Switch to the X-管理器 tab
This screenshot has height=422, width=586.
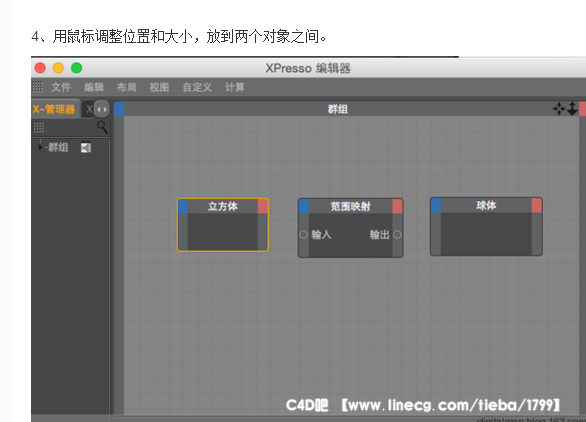(x=55, y=109)
